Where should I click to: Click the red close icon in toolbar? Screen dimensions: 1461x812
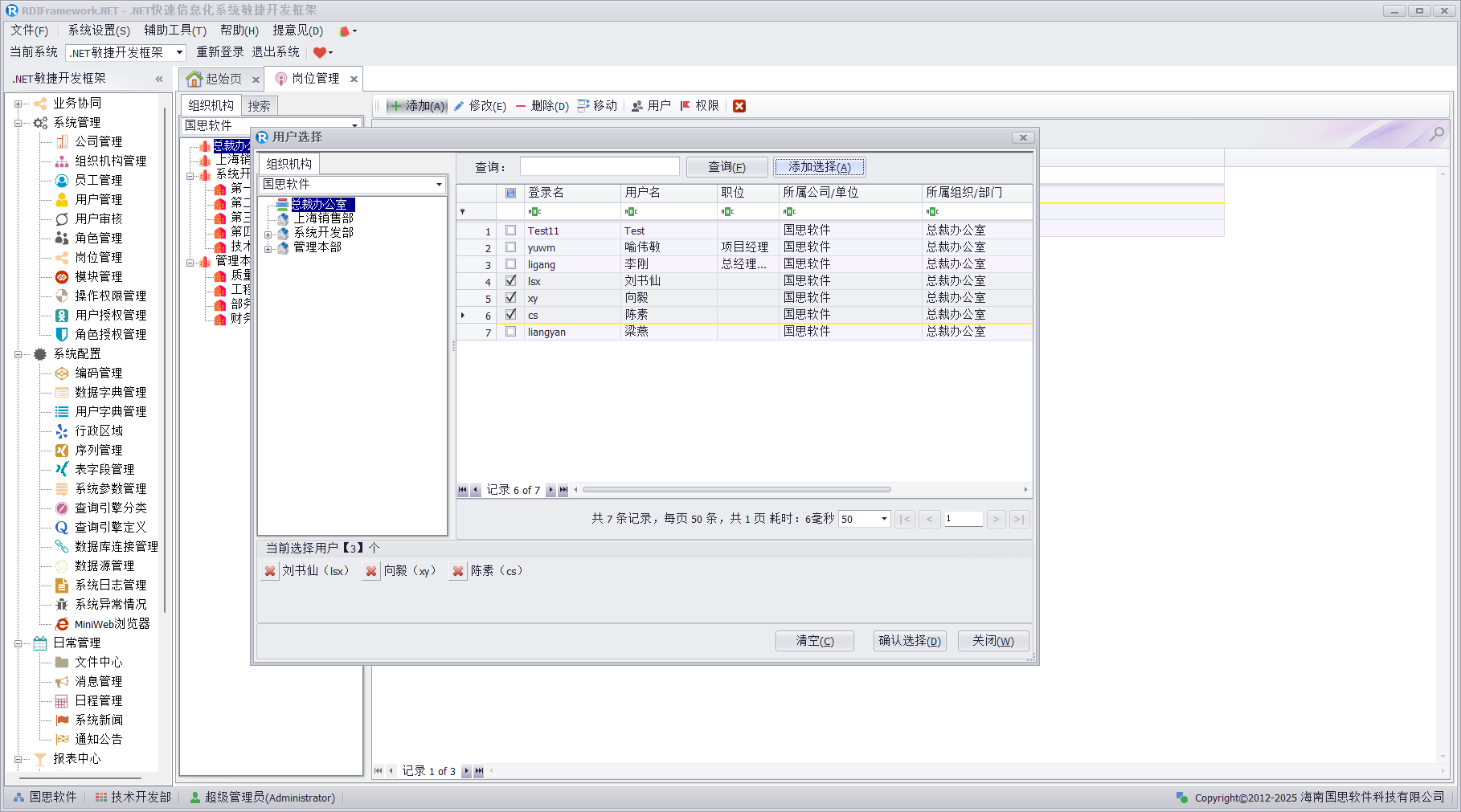(739, 106)
